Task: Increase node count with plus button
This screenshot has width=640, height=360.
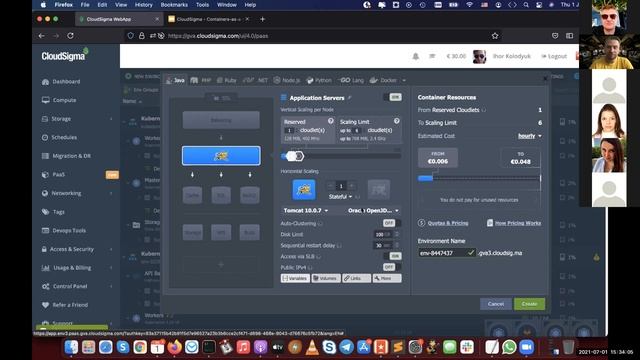Action: point(351,186)
